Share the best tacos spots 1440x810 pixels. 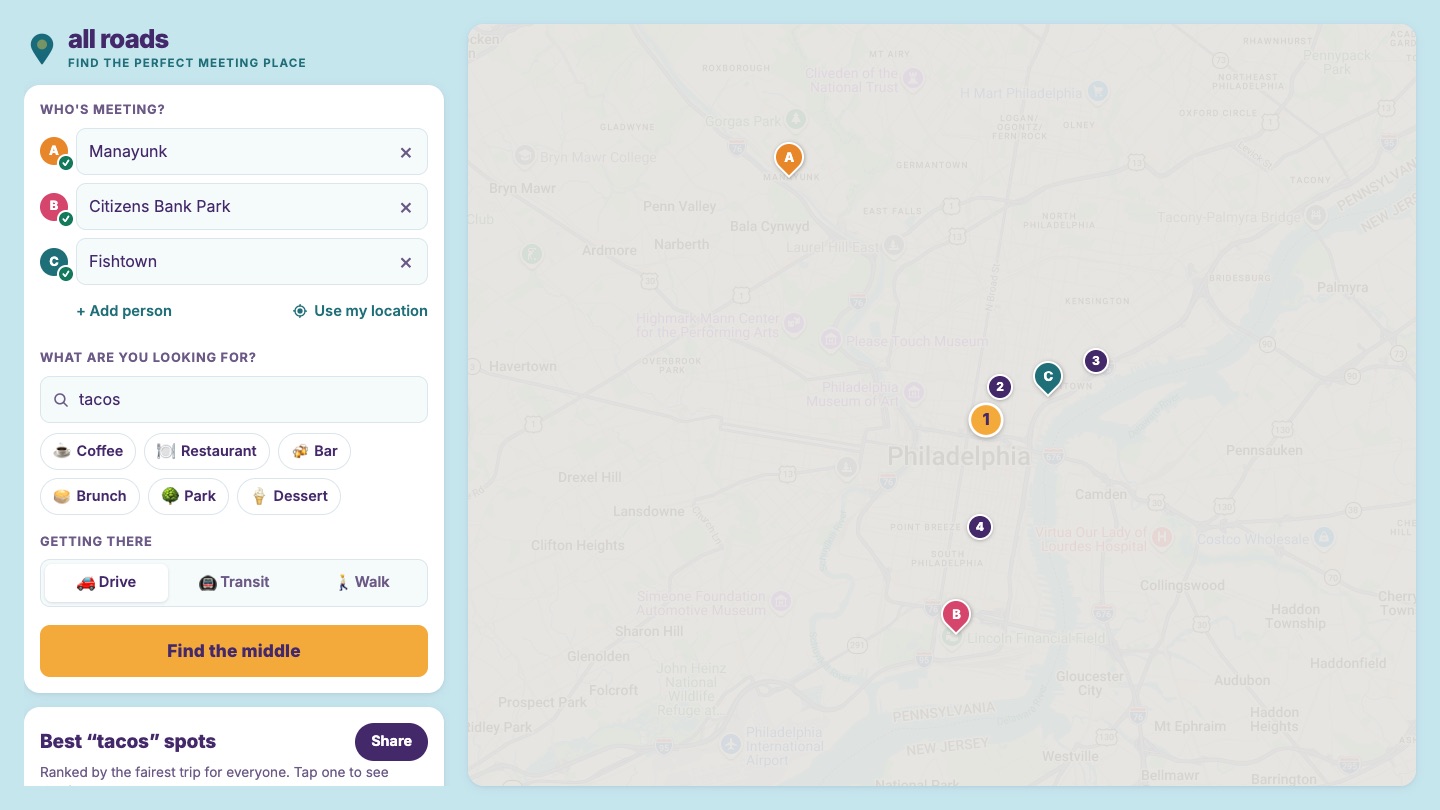[x=391, y=742]
